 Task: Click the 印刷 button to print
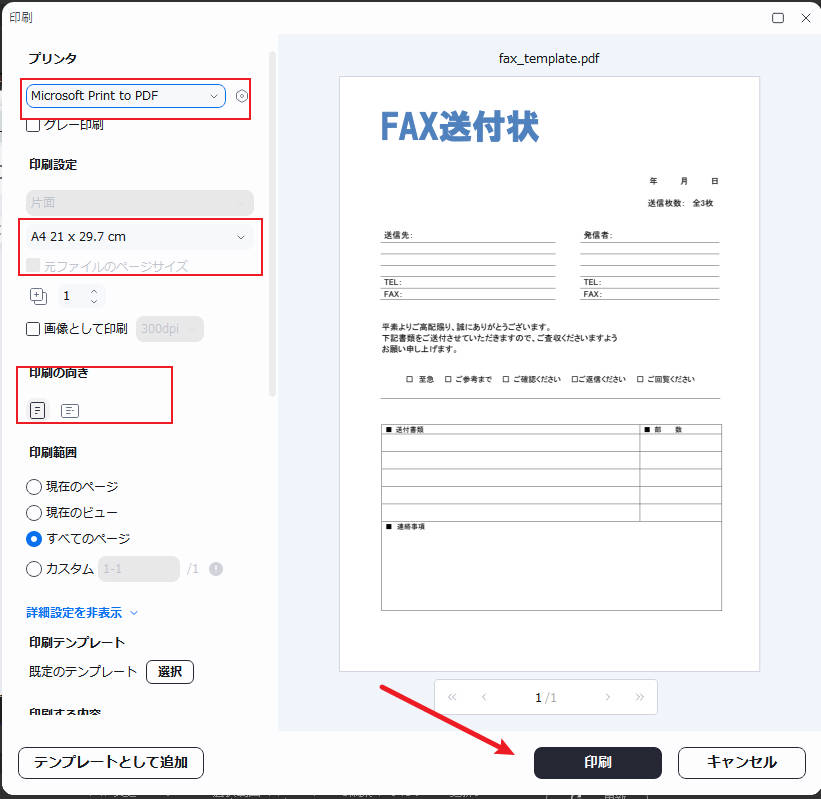[x=597, y=762]
